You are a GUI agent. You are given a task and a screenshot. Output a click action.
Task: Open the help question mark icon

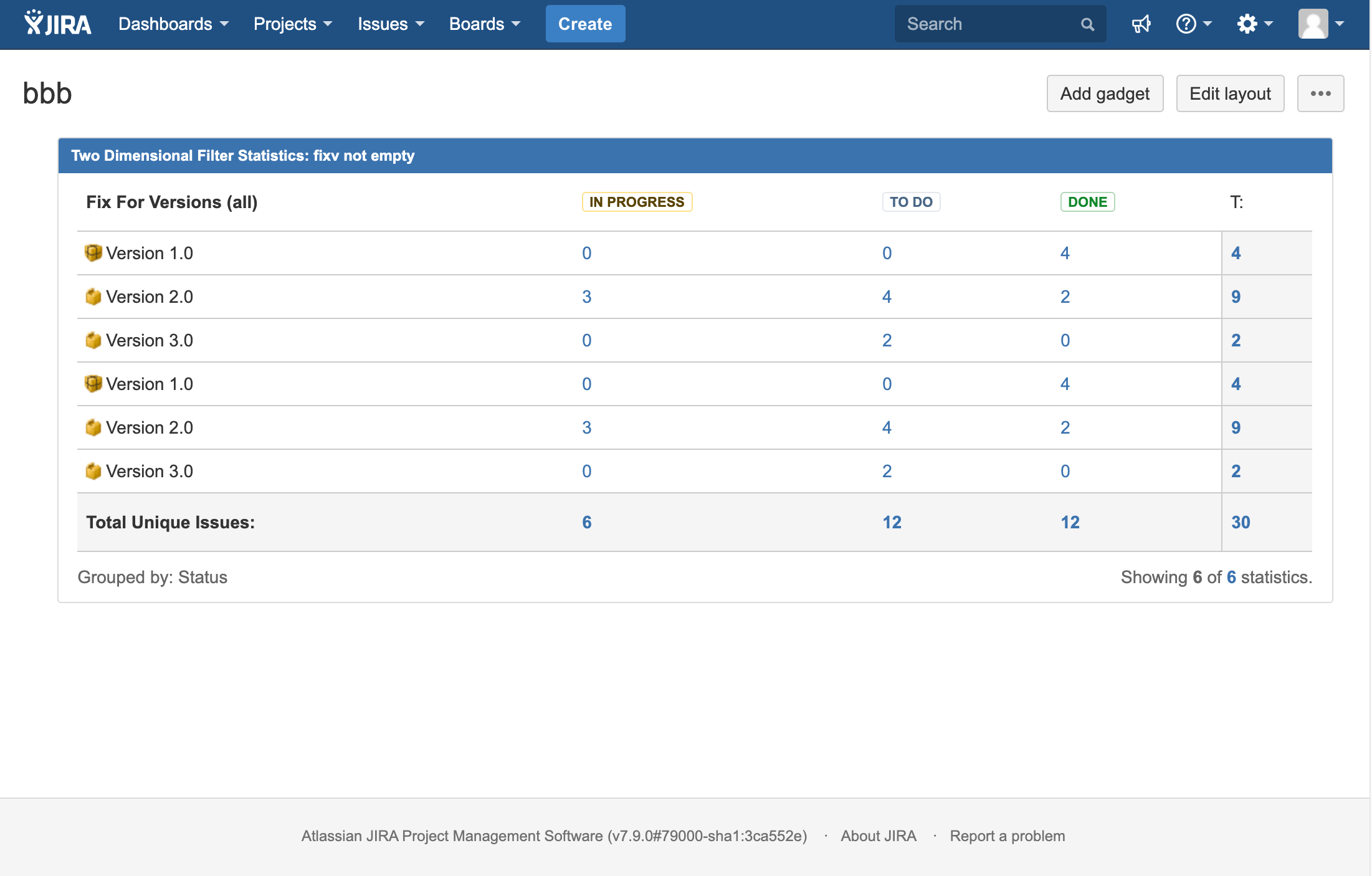point(1187,24)
